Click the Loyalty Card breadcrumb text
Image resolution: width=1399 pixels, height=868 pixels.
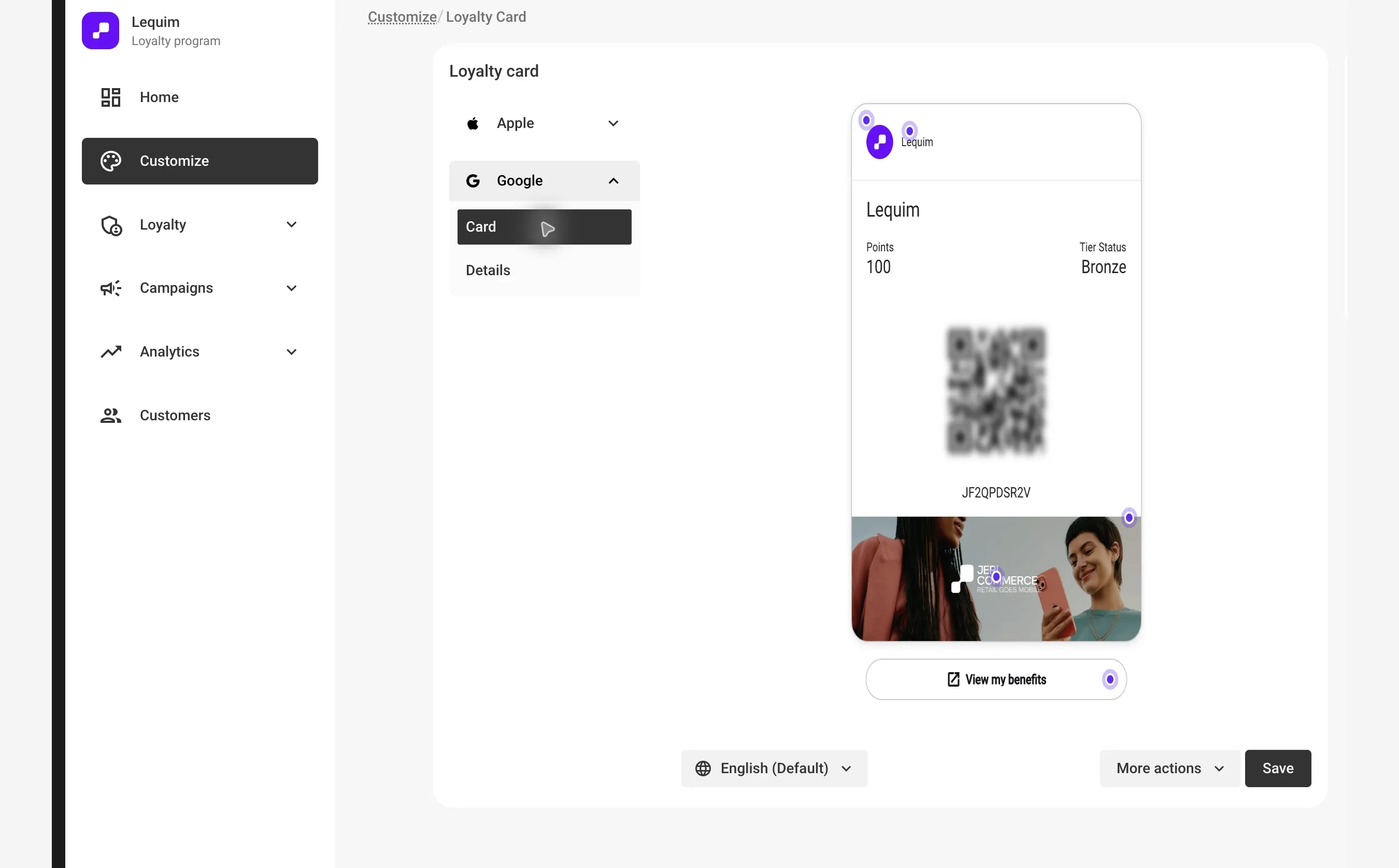tap(486, 17)
